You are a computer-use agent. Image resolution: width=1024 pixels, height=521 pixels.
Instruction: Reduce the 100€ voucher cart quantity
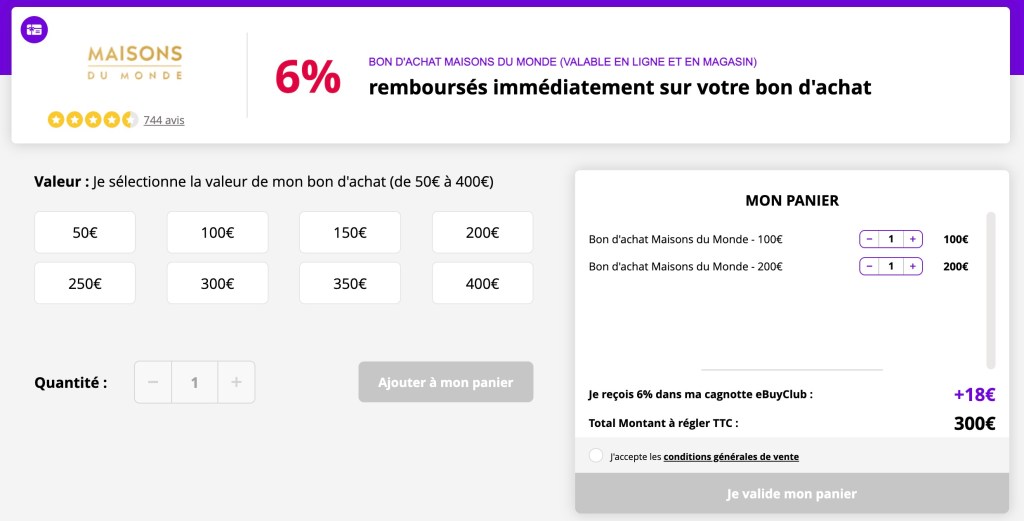869,239
